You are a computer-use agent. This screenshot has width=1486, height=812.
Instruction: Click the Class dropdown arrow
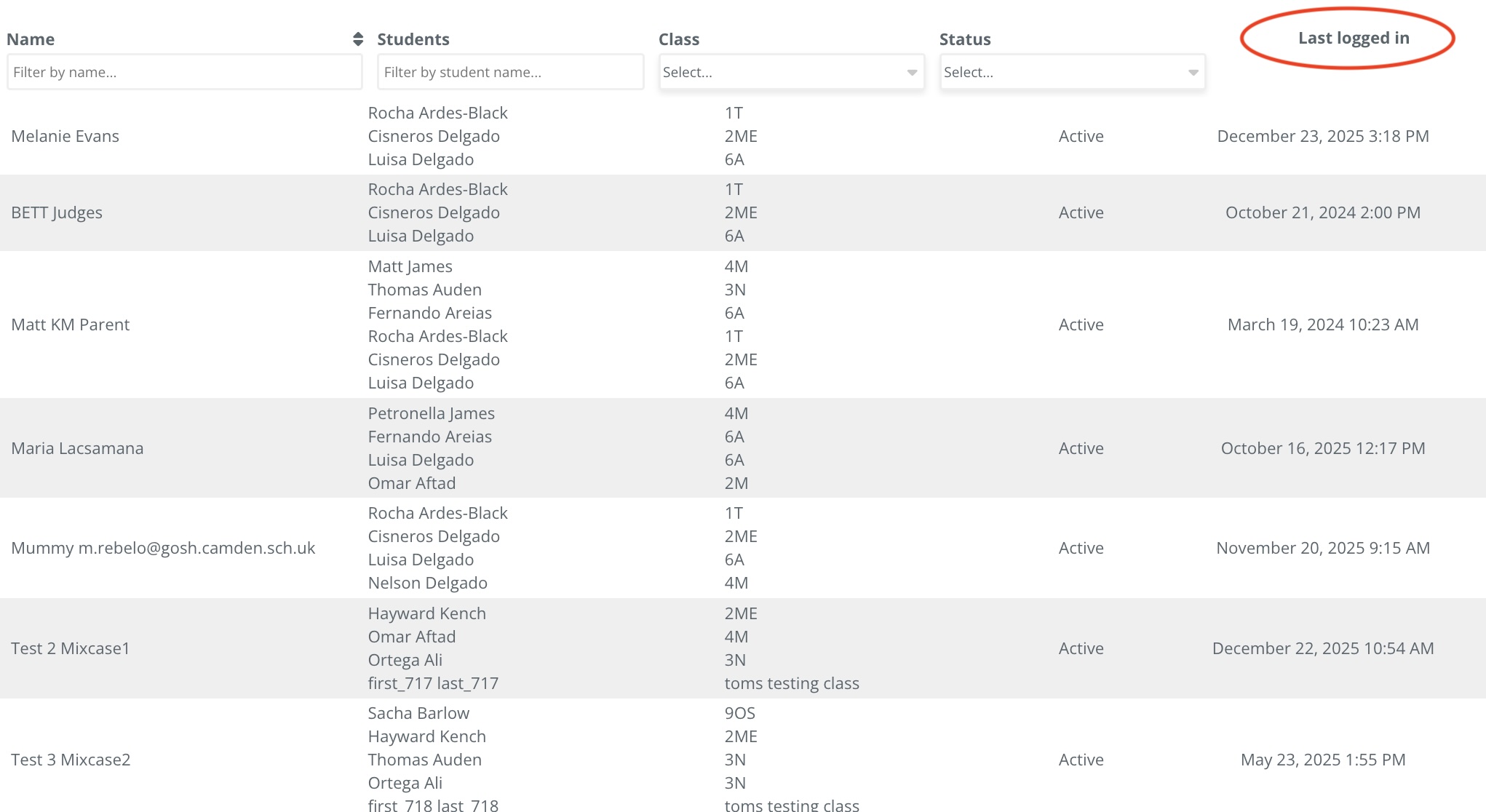912,73
